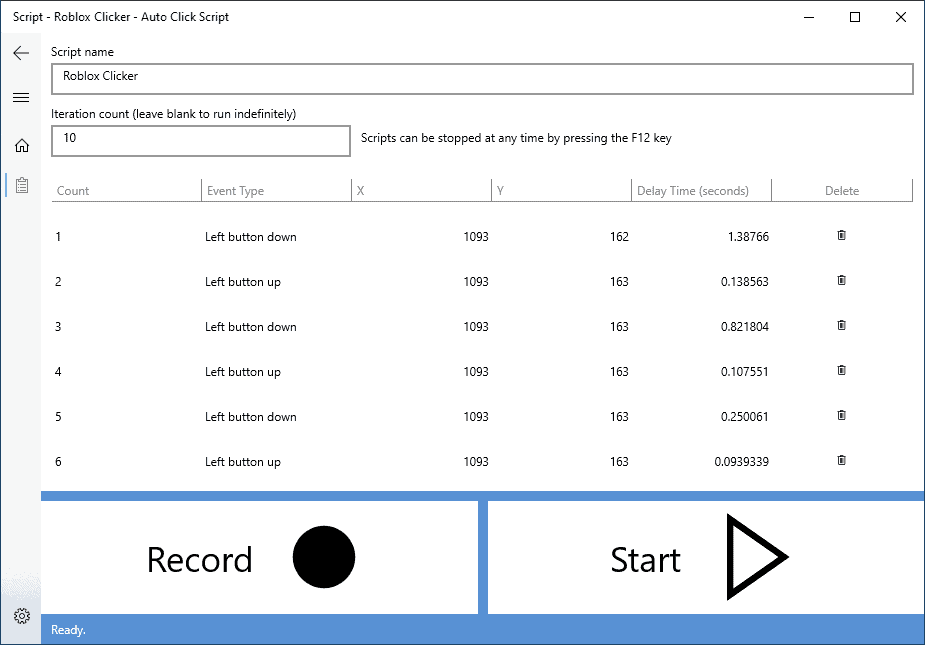Open the script list via the clipboard icon
Image resolution: width=925 pixels, height=645 pixels.
21,185
